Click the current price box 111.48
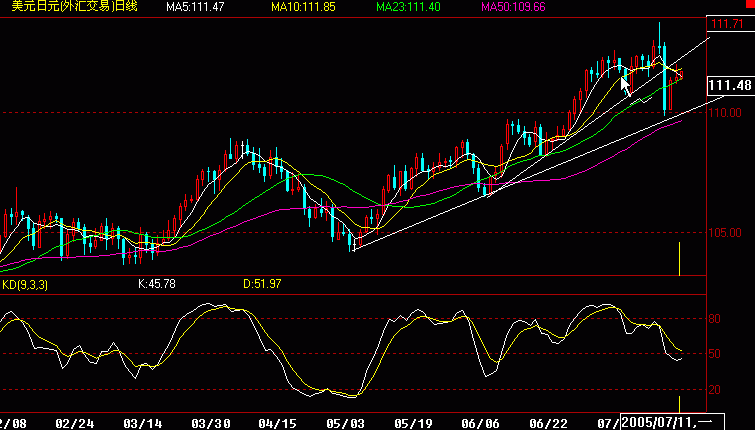 pos(730,86)
